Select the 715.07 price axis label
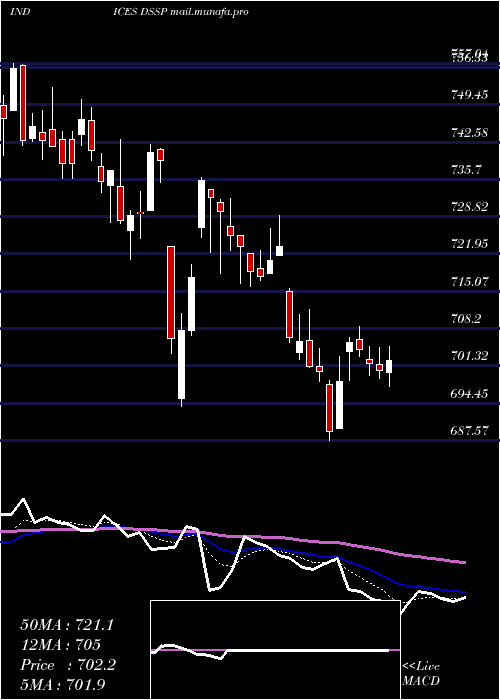Image resolution: width=500 pixels, height=700 pixels. pos(470,282)
